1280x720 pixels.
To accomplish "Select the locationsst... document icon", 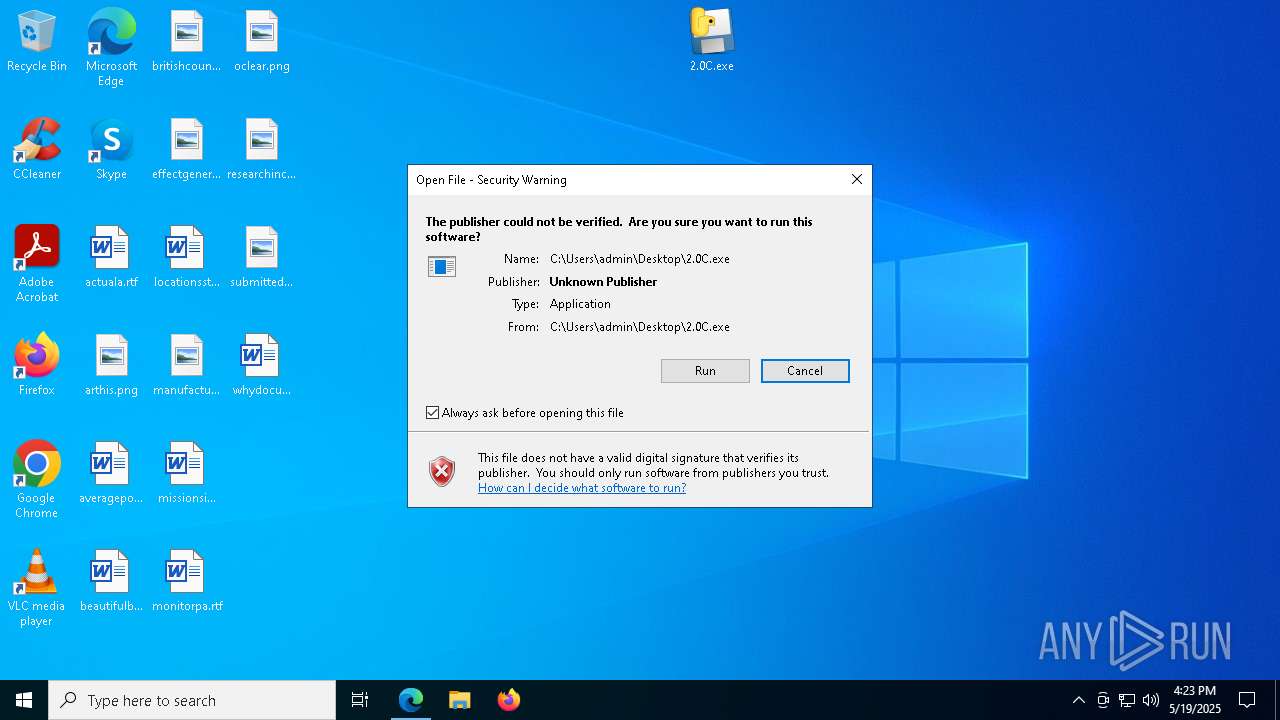I will 186,258.
